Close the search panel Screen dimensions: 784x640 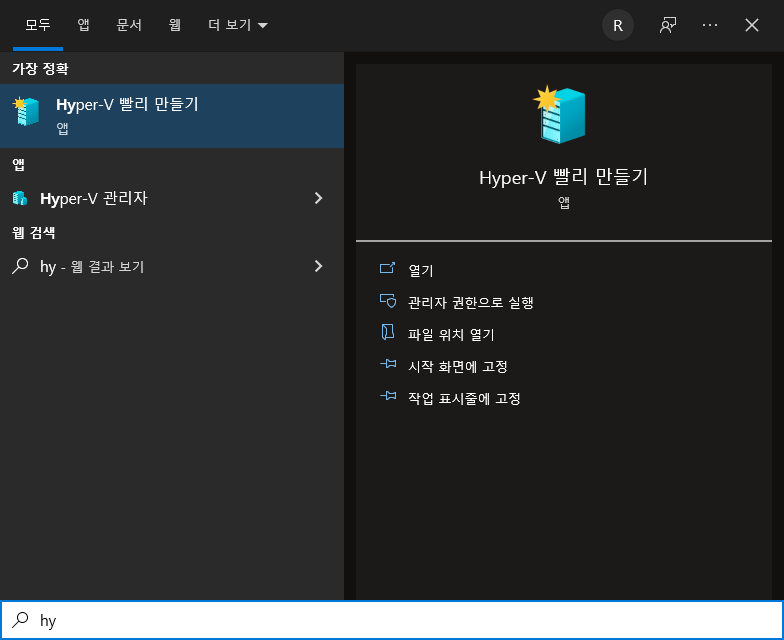point(752,25)
